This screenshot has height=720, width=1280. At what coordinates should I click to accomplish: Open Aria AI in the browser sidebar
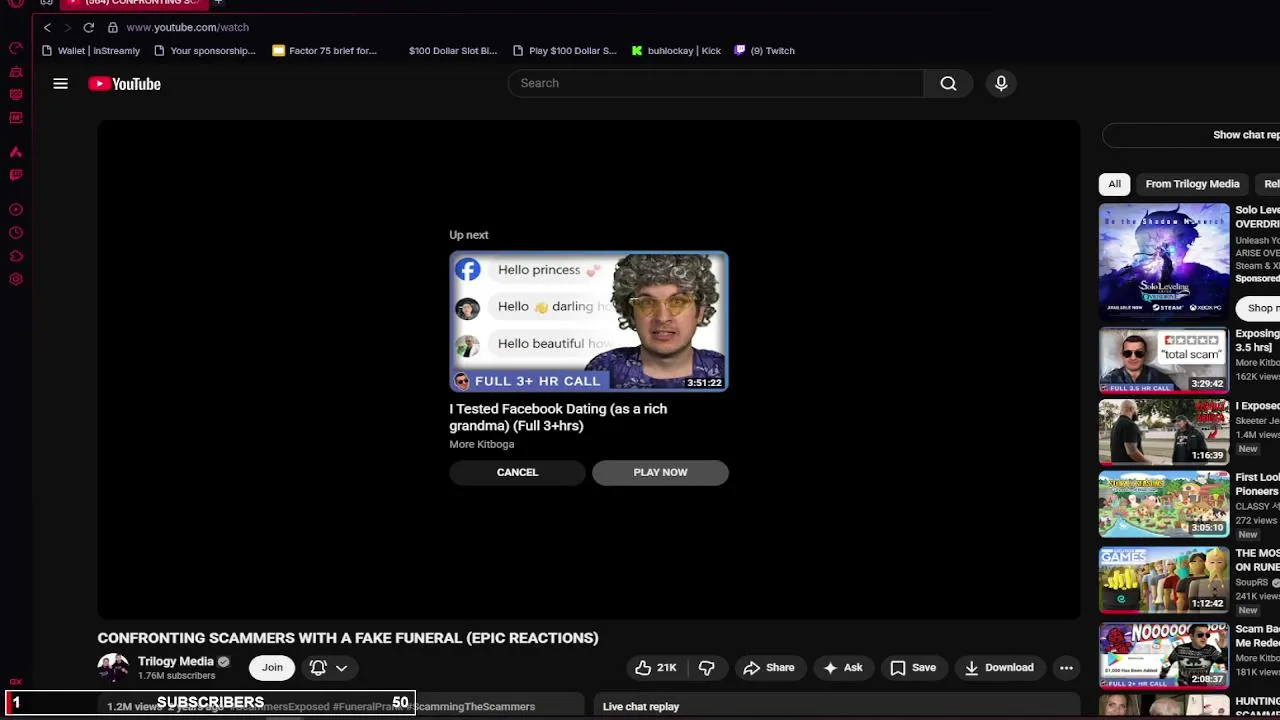(x=16, y=152)
